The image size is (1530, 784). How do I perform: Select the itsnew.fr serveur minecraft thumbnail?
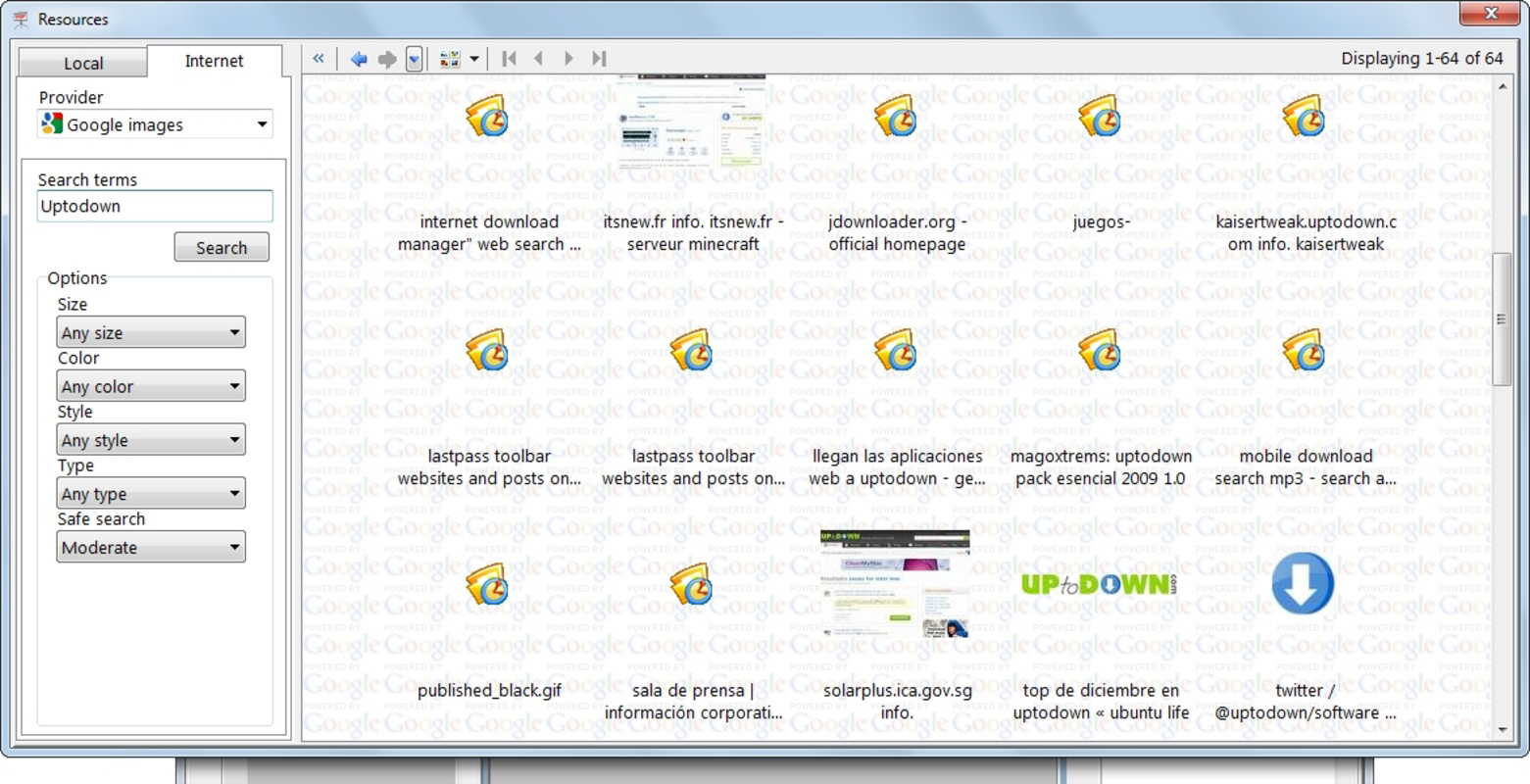(693, 122)
